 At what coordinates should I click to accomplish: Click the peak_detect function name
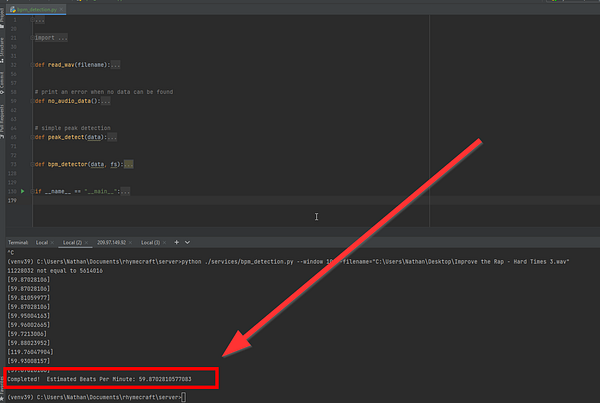[x=66, y=137]
